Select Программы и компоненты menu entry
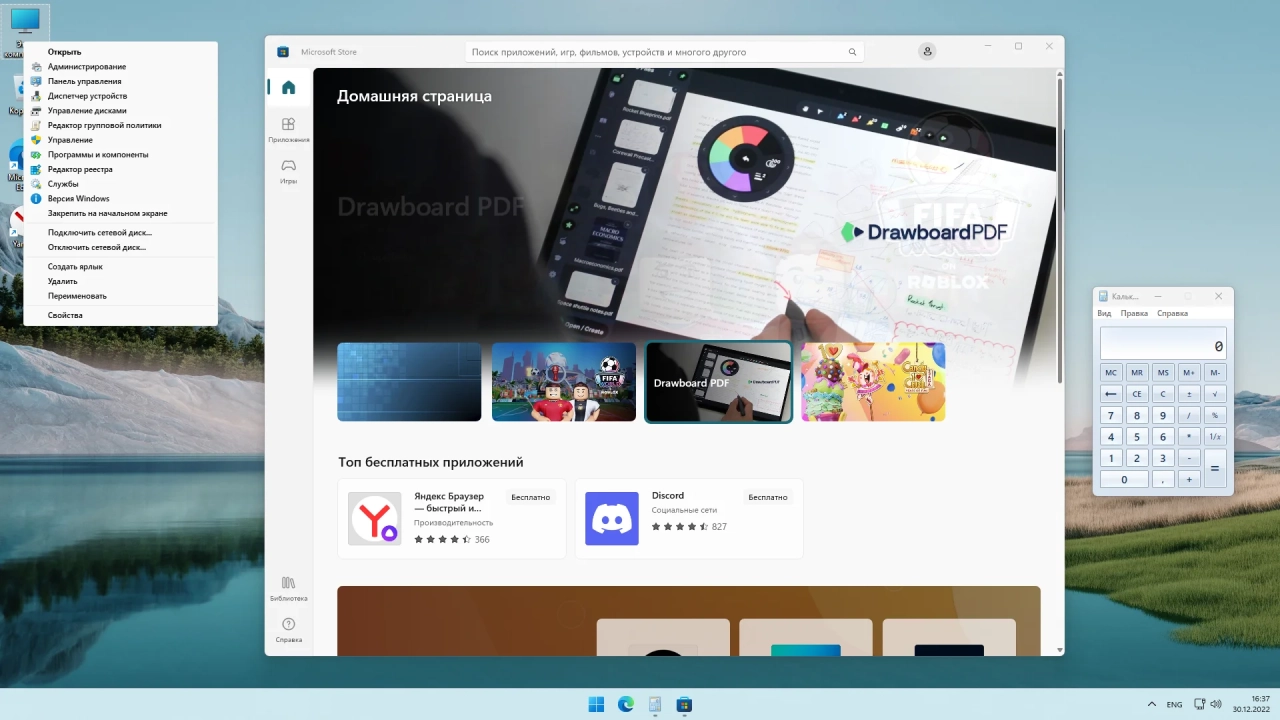The image size is (1280, 720). (x=120, y=155)
